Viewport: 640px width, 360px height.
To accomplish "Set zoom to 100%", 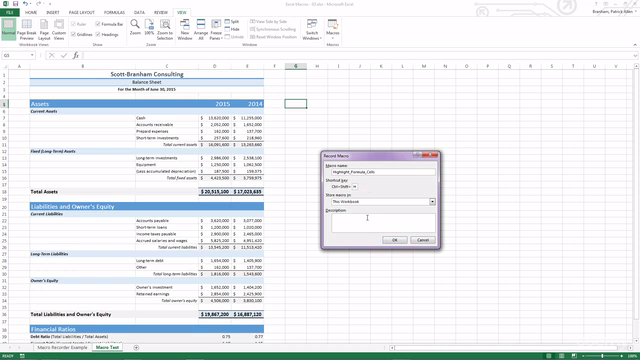I will (149, 27).
